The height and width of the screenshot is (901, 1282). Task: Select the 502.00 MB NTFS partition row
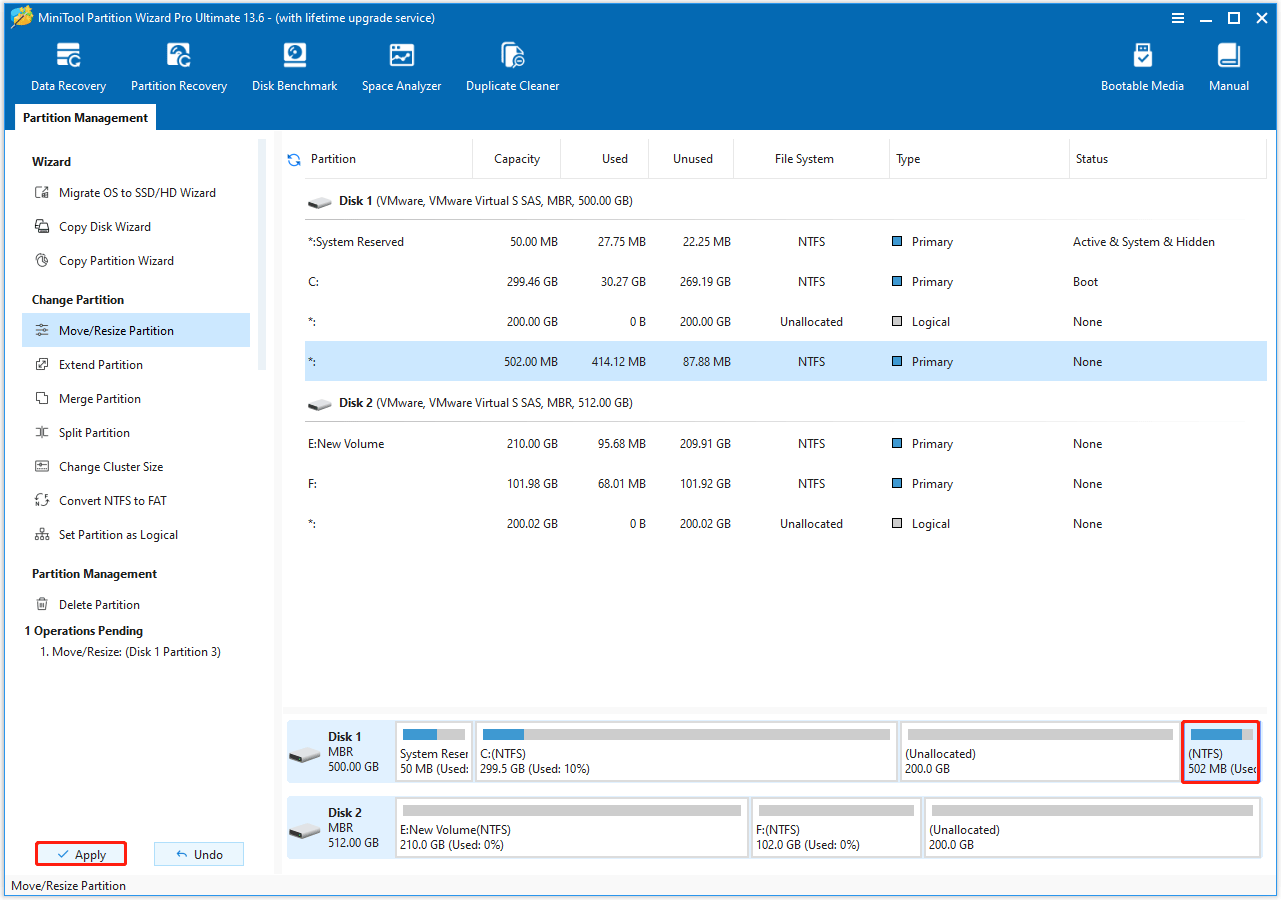786,362
